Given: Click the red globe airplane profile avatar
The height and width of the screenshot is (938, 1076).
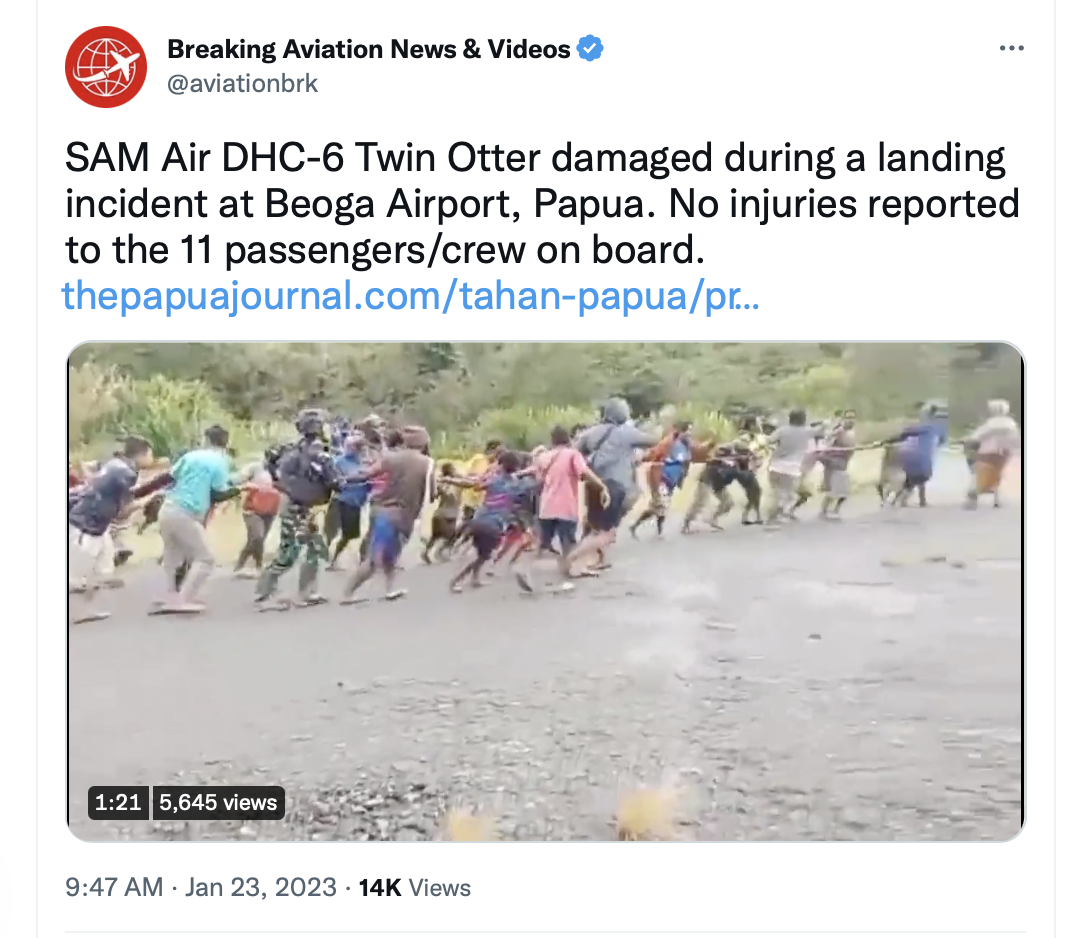Looking at the screenshot, I should pyautogui.click(x=106, y=67).
